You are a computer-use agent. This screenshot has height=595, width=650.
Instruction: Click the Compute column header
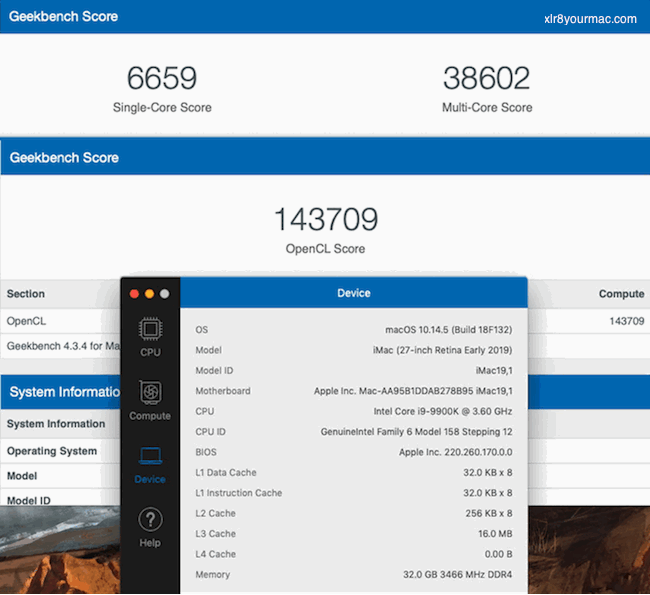coord(621,294)
